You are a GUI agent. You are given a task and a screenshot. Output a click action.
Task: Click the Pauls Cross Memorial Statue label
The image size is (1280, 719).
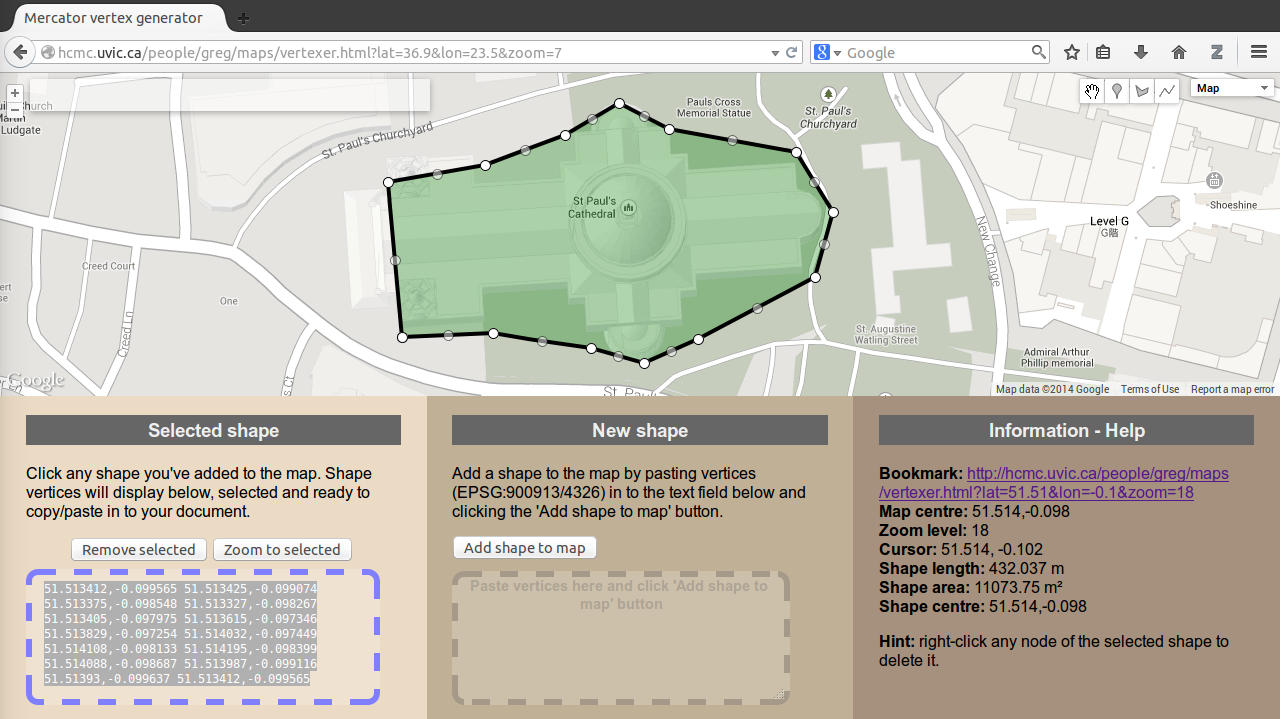(714, 107)
